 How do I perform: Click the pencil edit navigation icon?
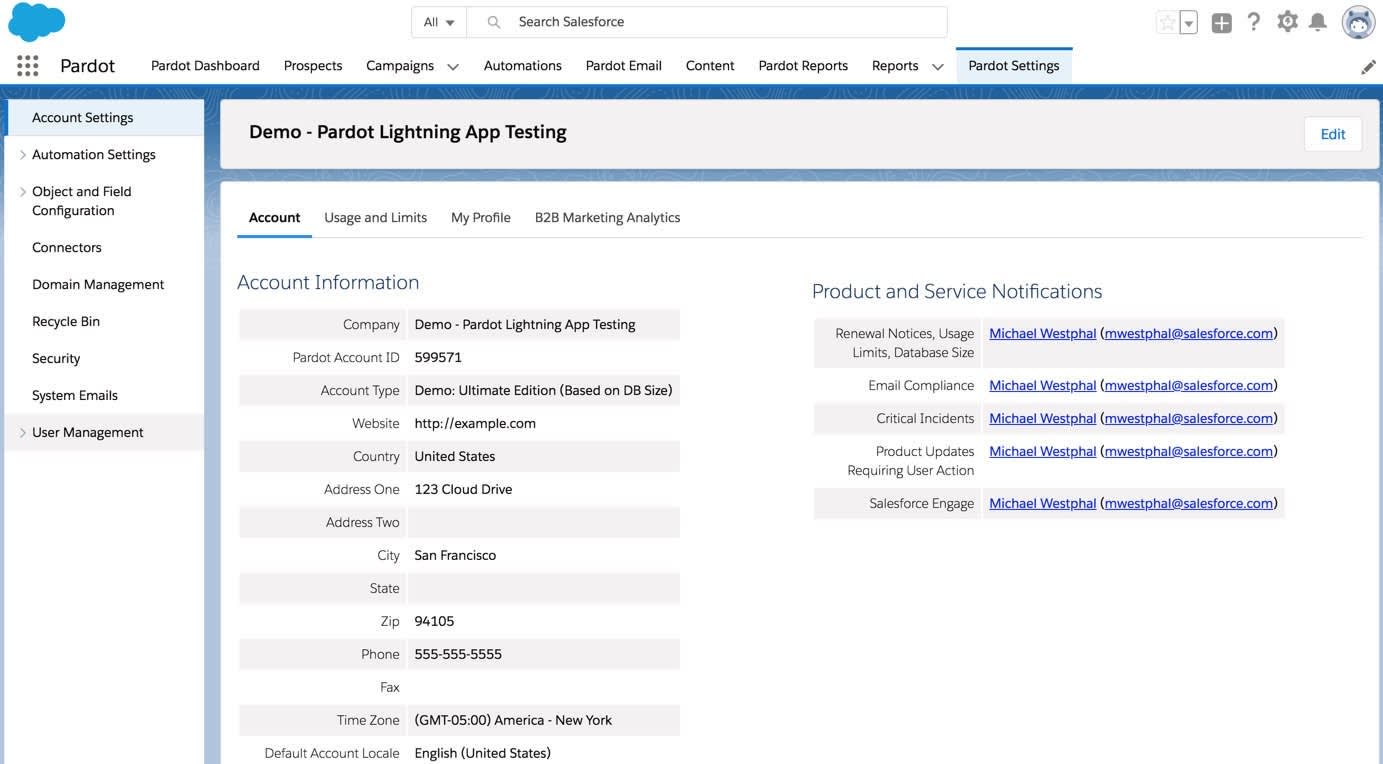pos(1368,67)
